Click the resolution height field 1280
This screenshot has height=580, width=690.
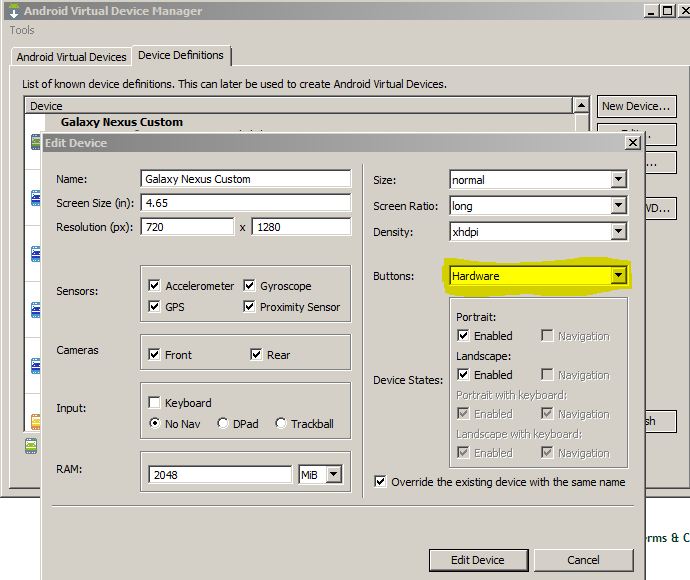pos(301,227)
